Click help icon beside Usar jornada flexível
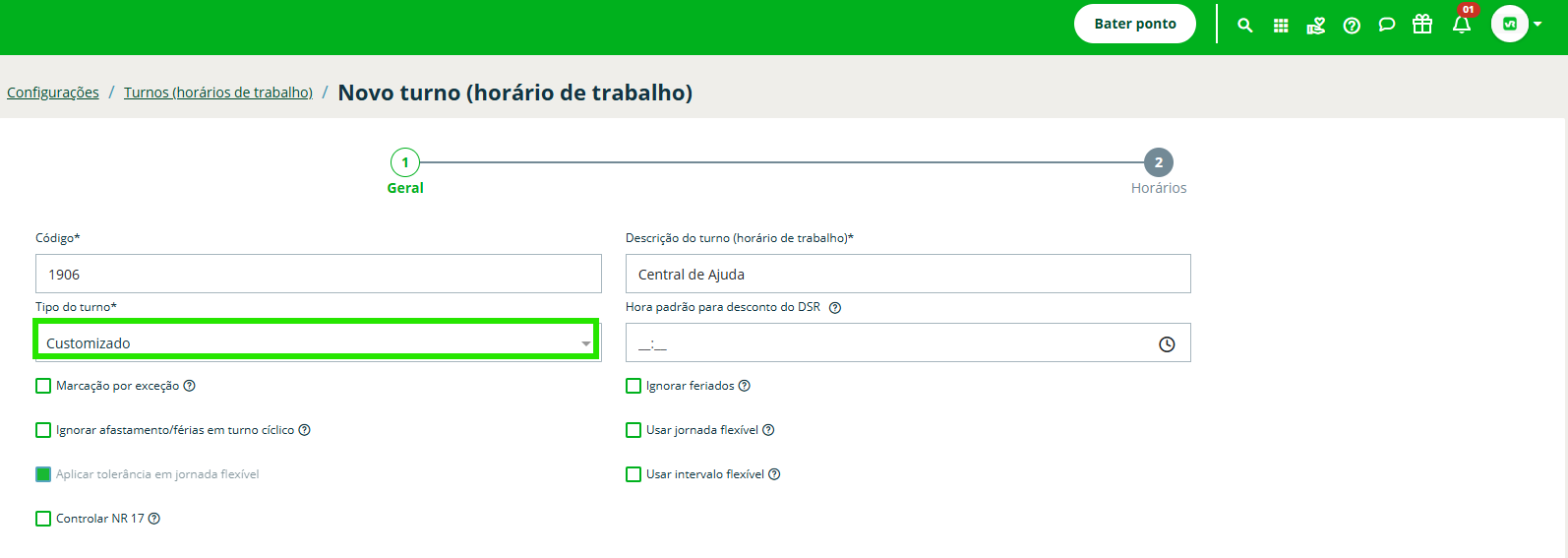The width and height of the screenshot is (1568, 558). click(768, 430)
